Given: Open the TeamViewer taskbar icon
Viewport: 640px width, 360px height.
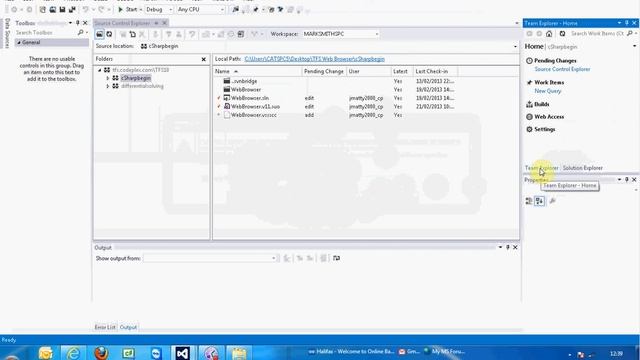Looking at the screenshot, I should click(x=156, y=353).
